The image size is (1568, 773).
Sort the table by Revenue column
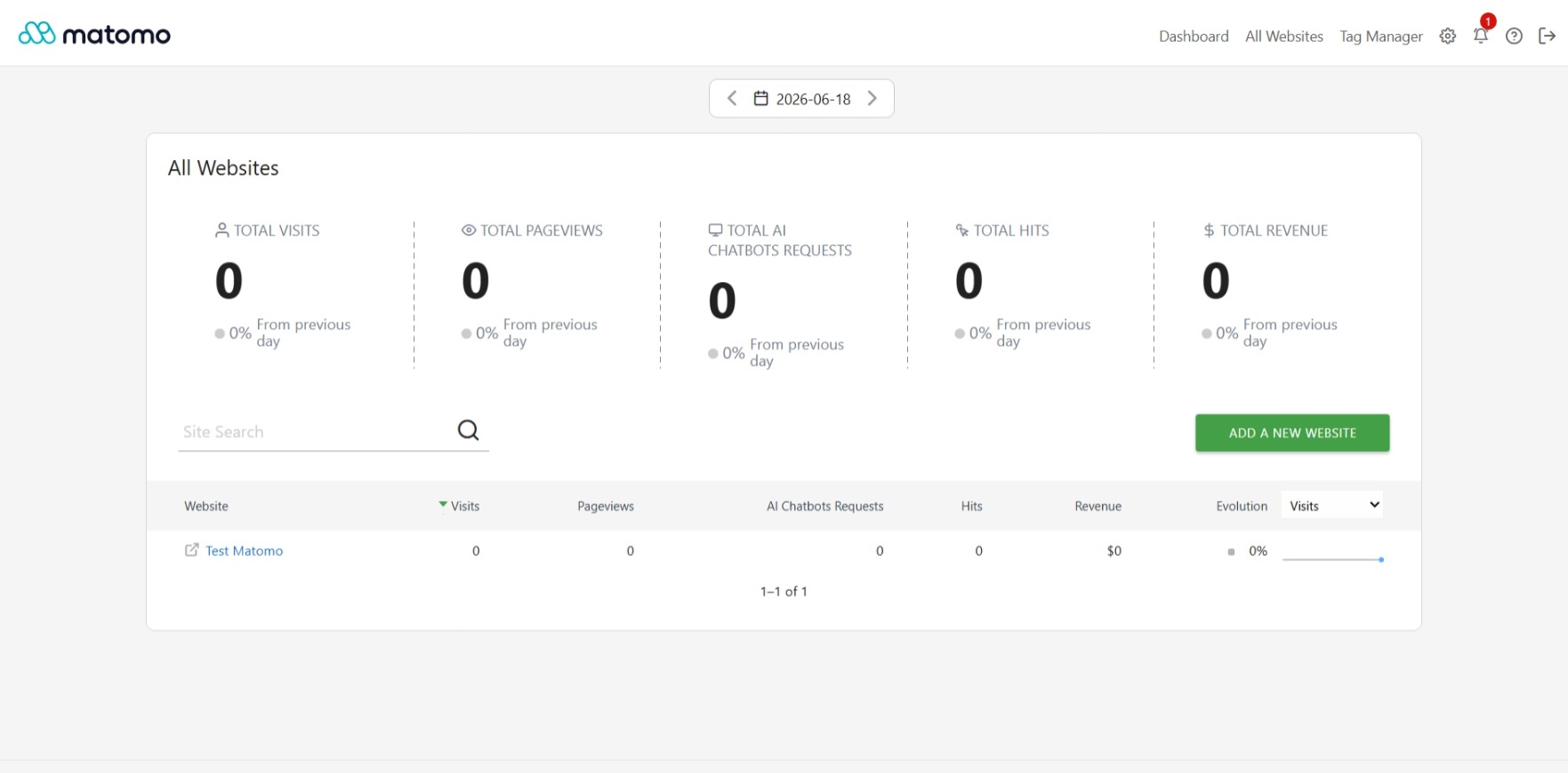[1098, 506]
